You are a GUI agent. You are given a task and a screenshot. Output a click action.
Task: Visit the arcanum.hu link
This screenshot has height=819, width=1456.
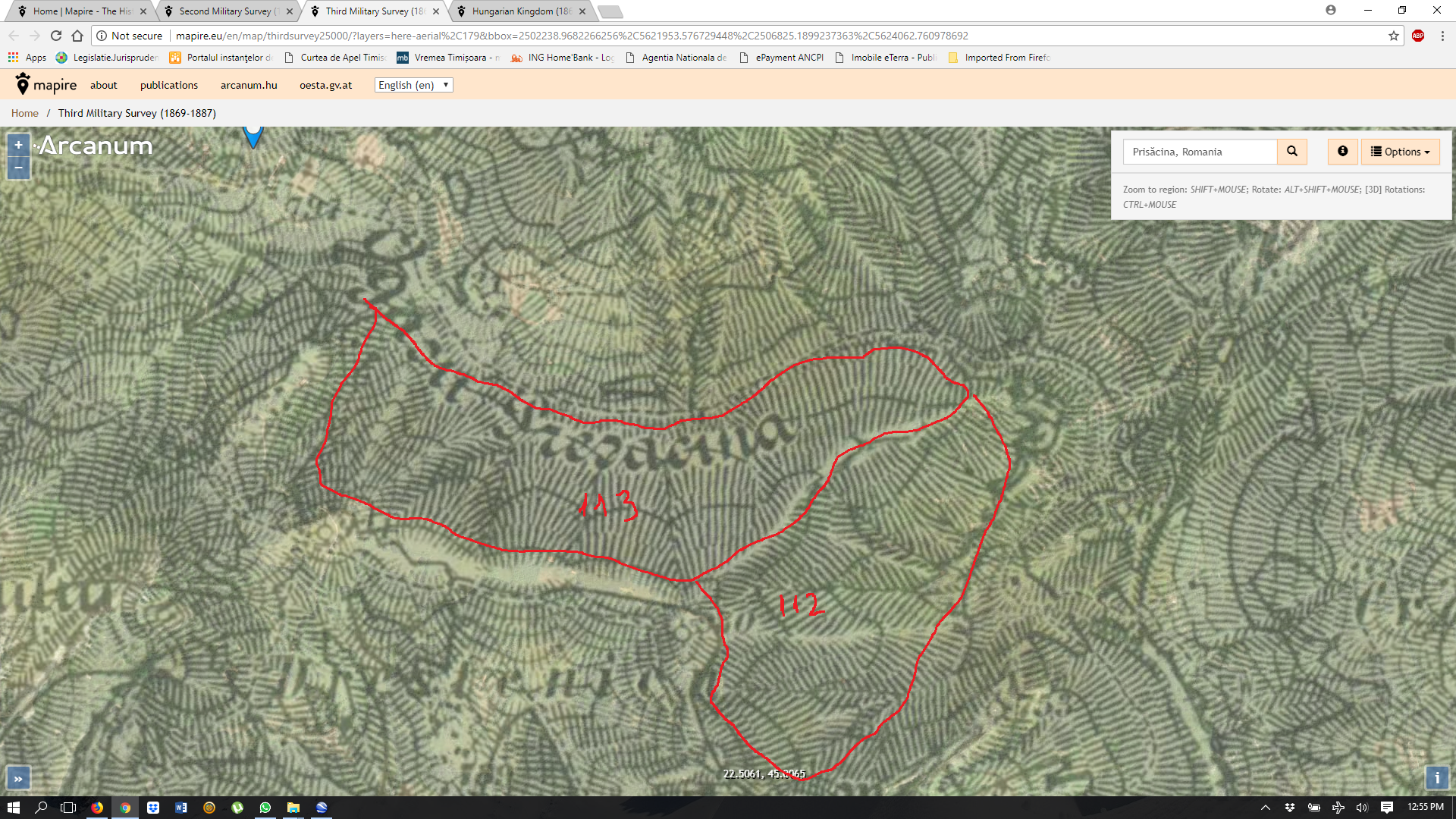tap(249, 85)
